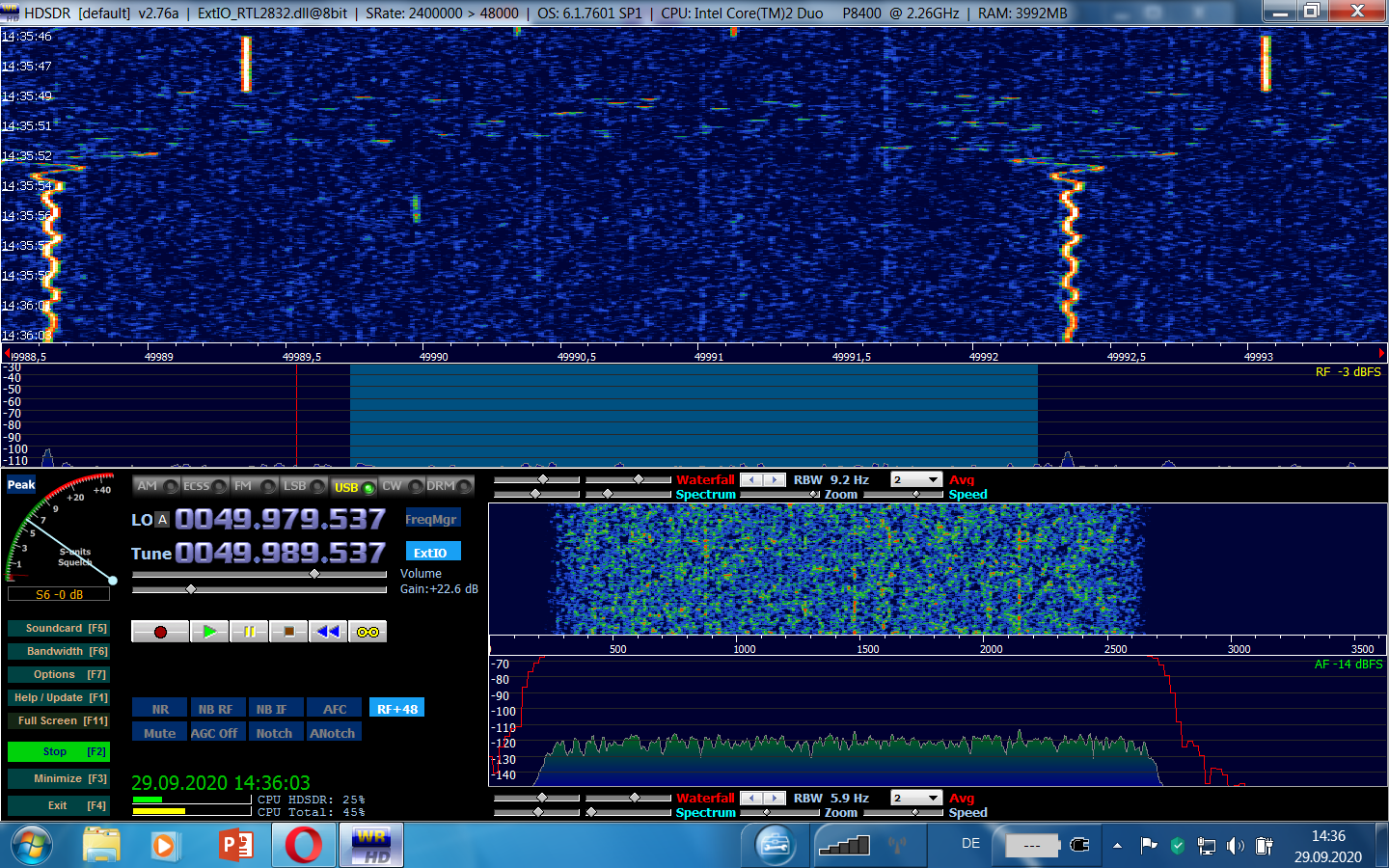The width and height of the screenshot is (1389, 868).
Task: Open Bandwidth [F6] settings
Action: [59, 651]
